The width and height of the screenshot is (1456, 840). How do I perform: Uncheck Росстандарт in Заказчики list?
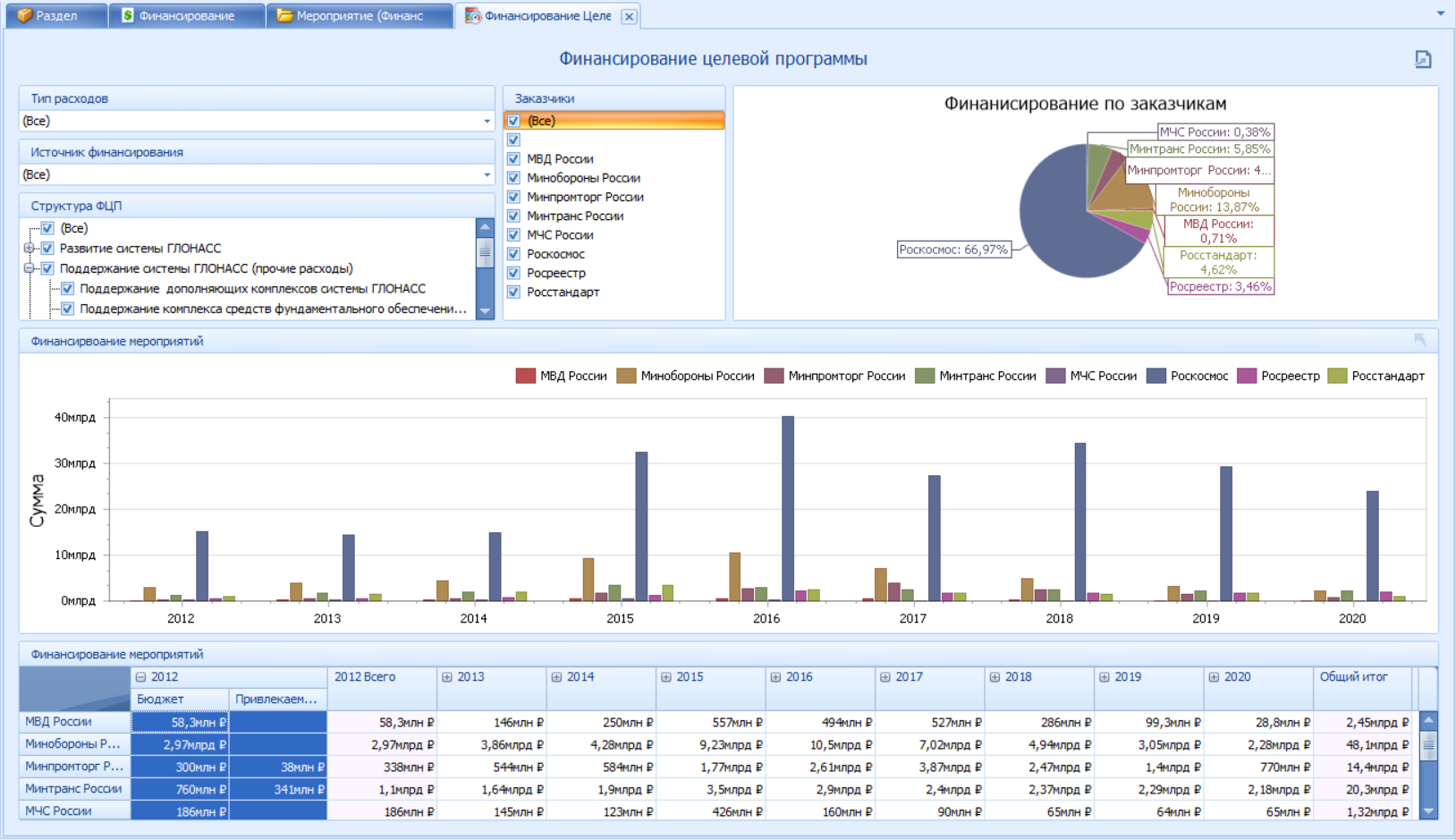(x=513, y=292)
